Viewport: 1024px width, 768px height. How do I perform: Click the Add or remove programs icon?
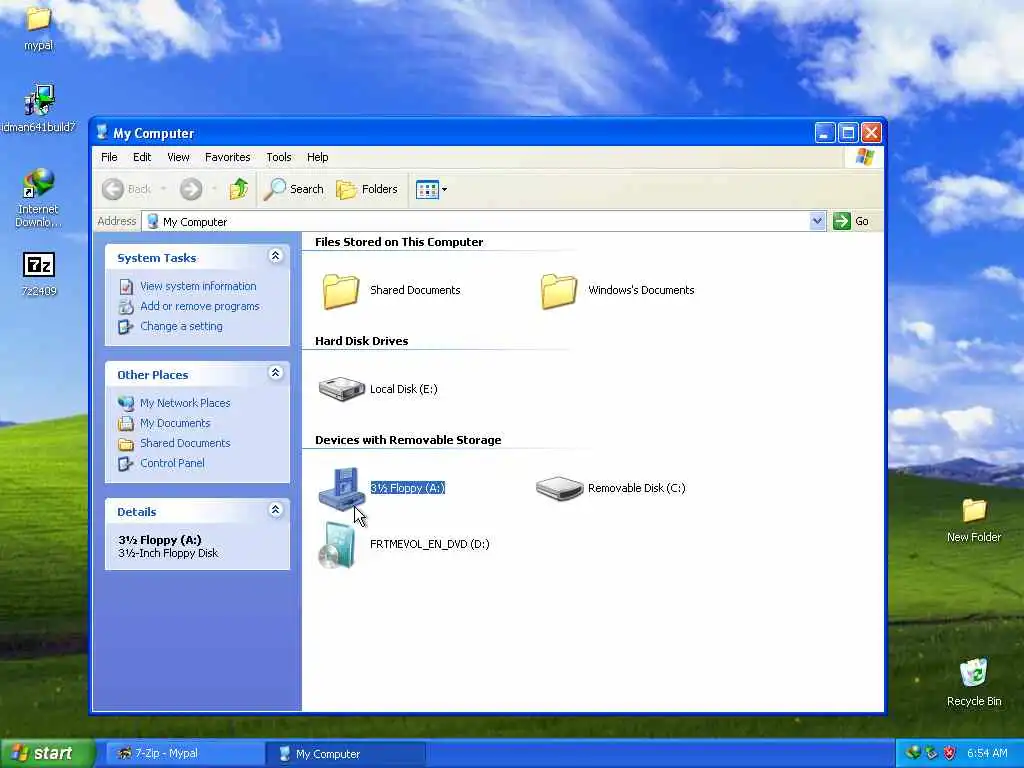tap(126, 306)
